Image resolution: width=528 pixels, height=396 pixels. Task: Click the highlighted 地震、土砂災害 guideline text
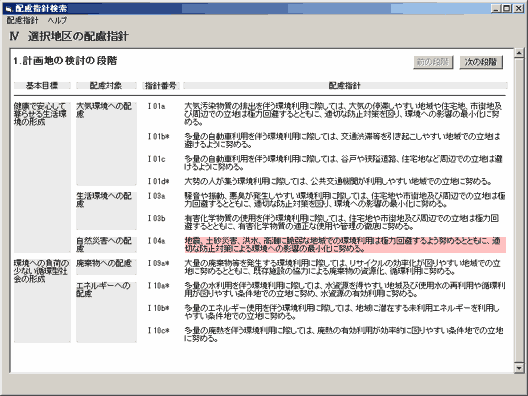[x=345, y=245]
